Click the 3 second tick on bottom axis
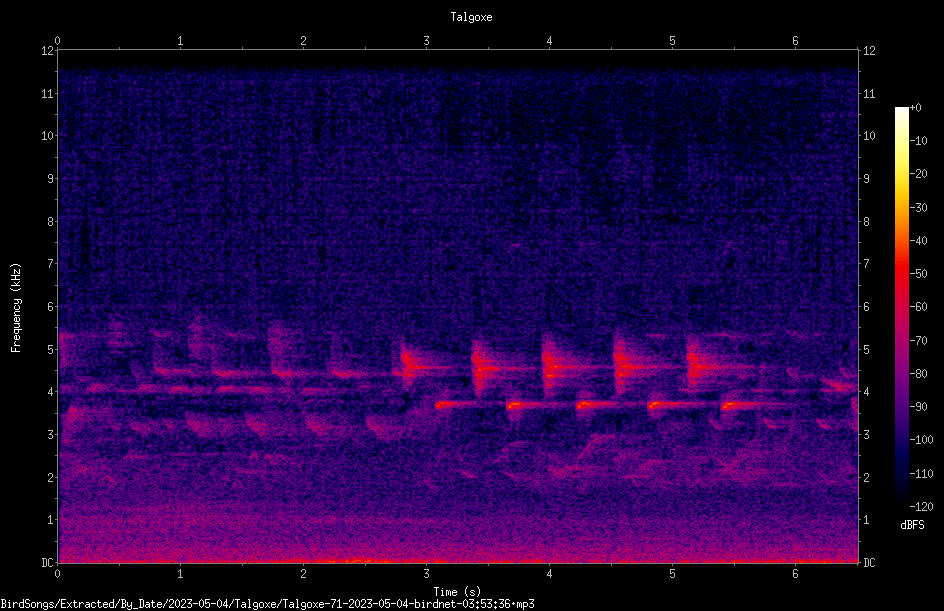The height and width of the screenshot is (611, 944). tap(426, 574)
